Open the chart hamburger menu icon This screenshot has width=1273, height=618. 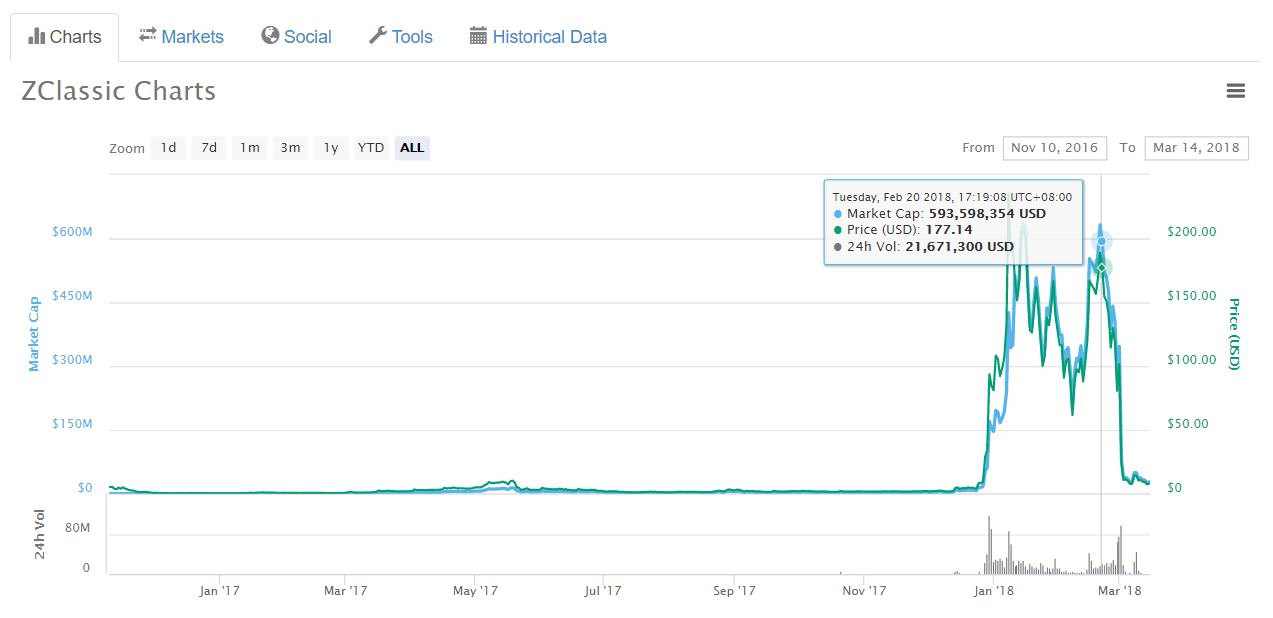(1235, 91)
